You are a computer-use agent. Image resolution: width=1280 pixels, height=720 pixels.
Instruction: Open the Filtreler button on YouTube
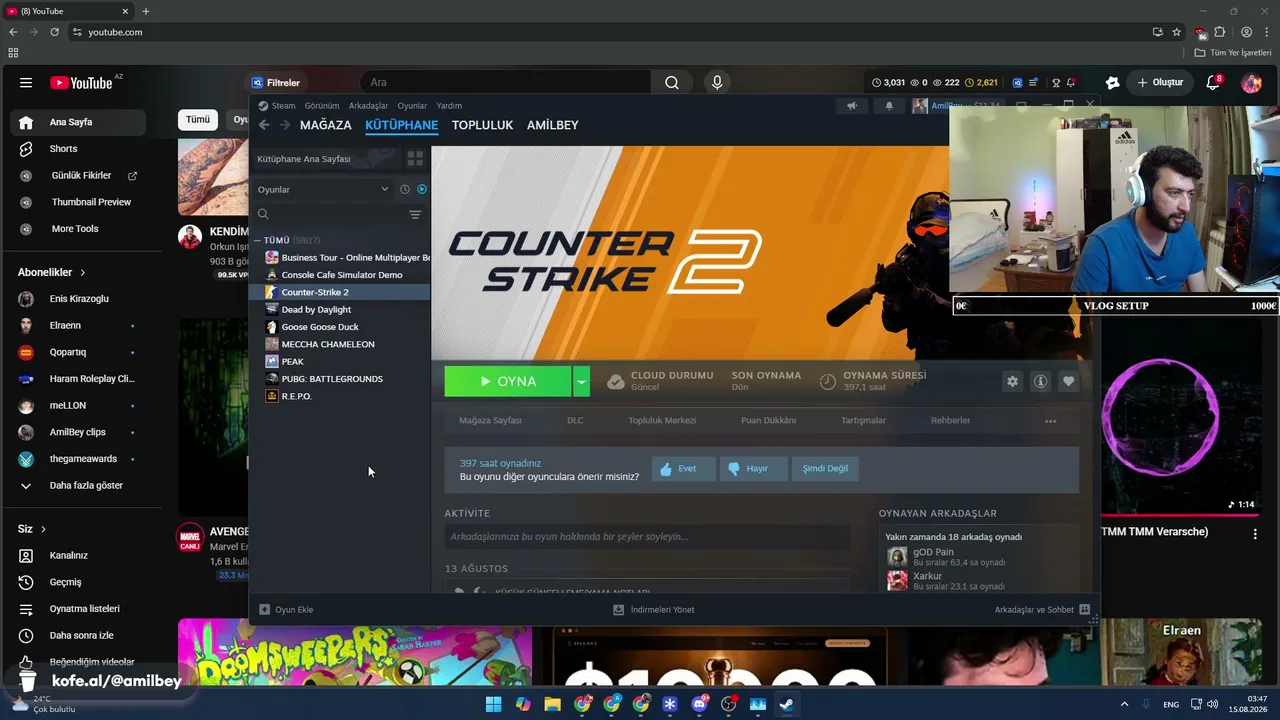(276, 83)
